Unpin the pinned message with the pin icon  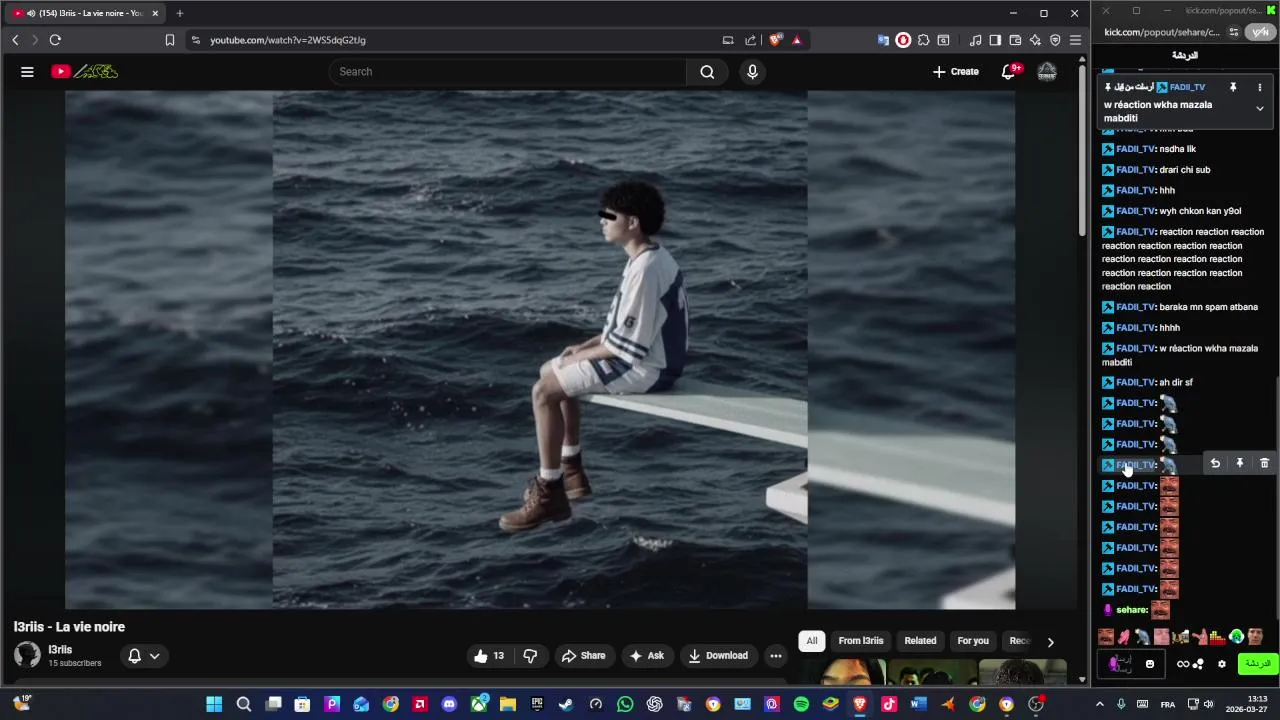pyautogui.click(x=1233, y=88)
